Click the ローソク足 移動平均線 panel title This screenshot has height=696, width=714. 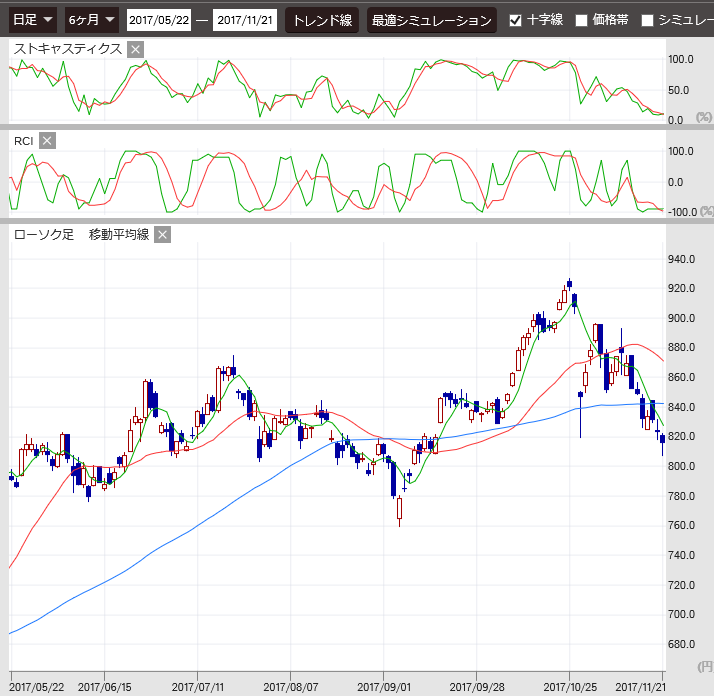coord(81,235)
